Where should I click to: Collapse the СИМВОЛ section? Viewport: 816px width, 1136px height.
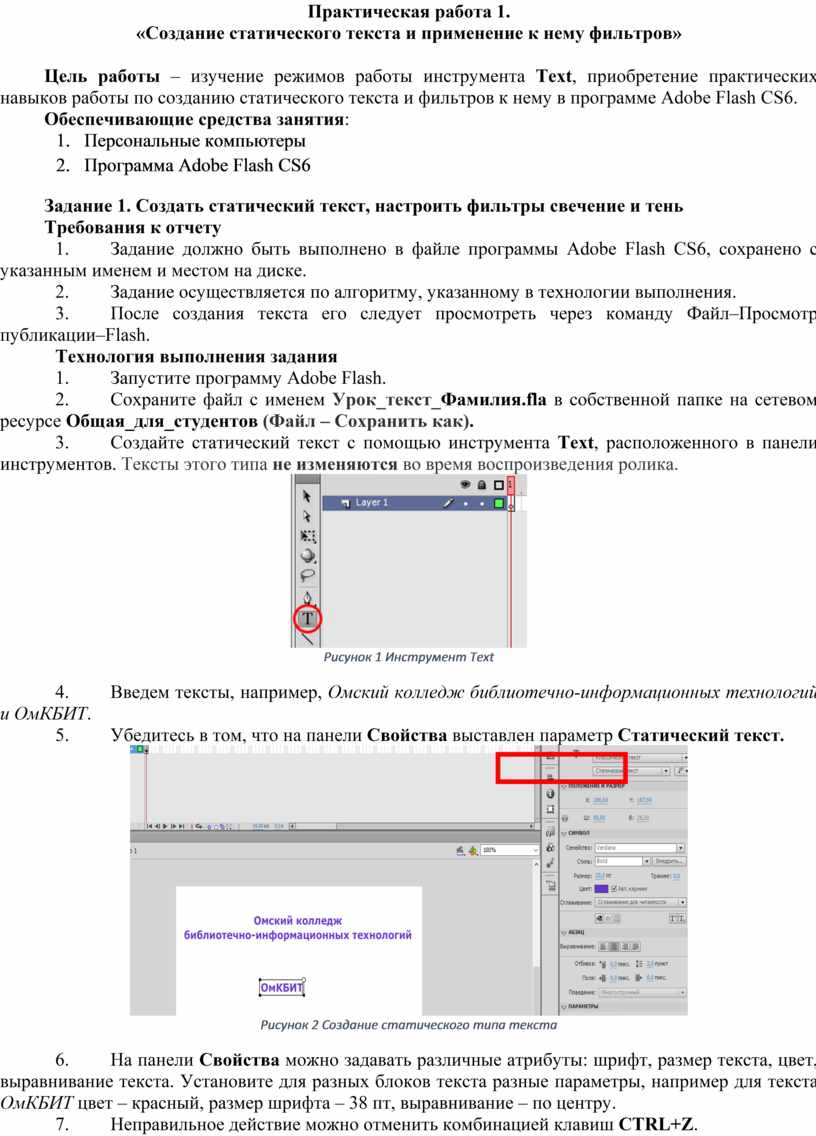(565, 833)
